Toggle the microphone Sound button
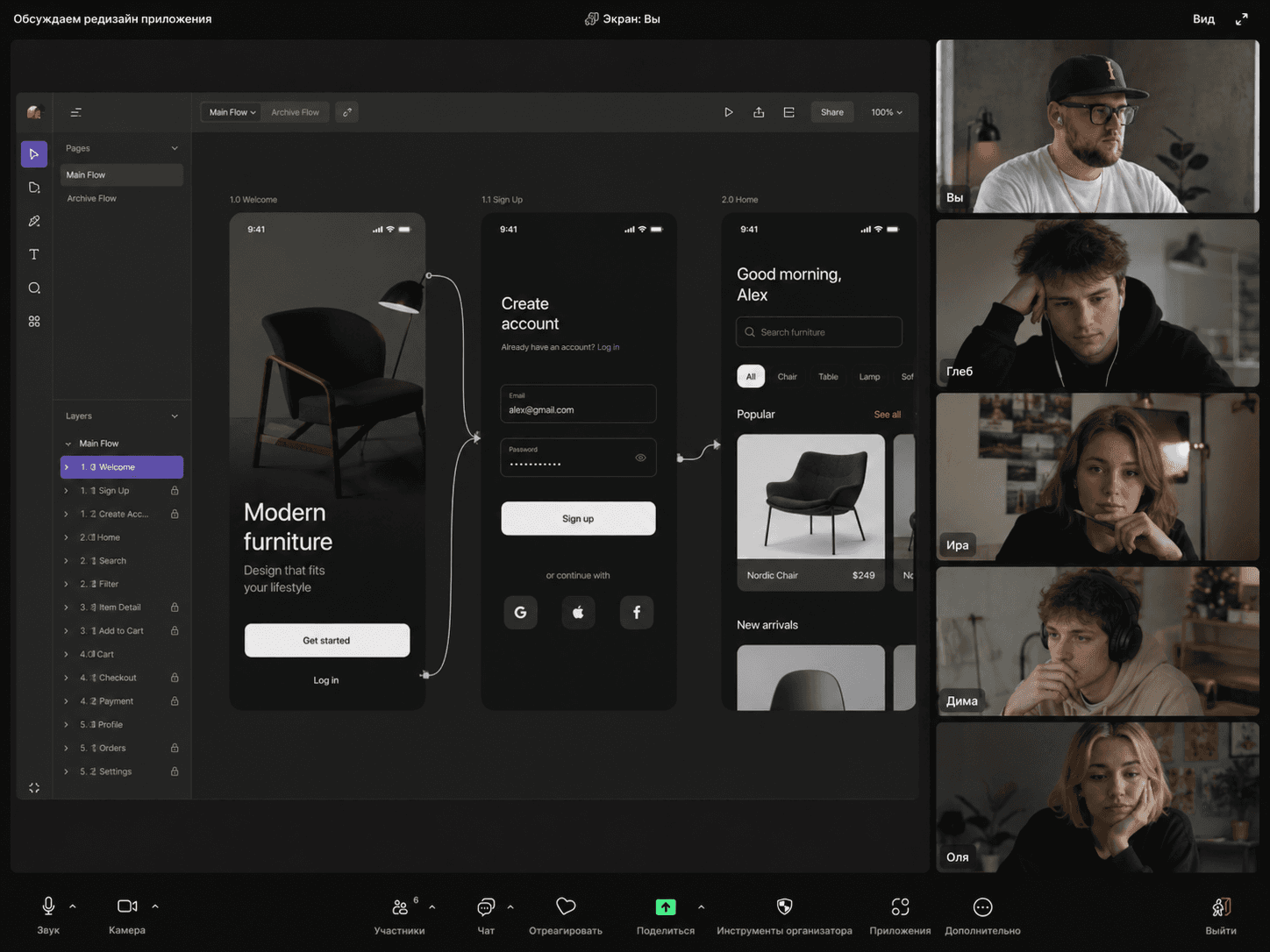The image size is (1270, 952). [x=48, y=906]
